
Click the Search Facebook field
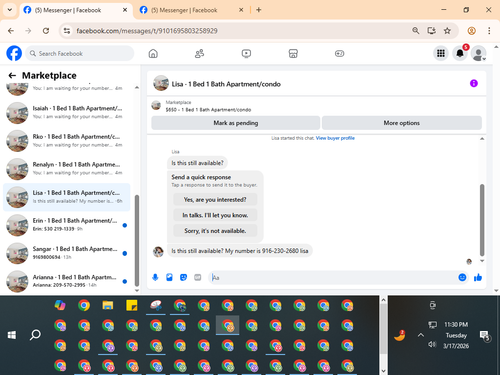pos(80,53)
